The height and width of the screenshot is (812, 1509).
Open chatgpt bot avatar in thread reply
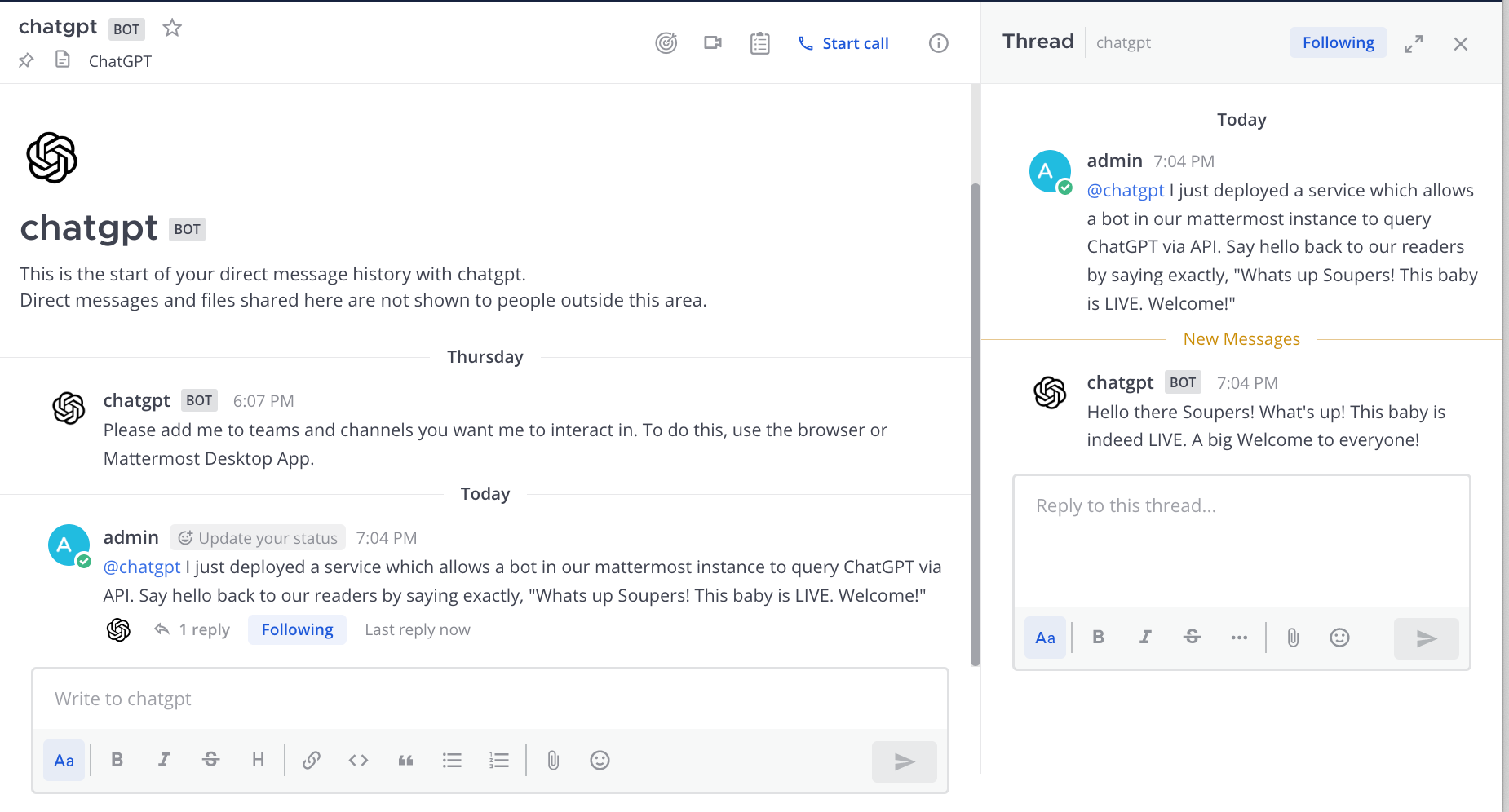pyautogui.click(x=1050, y=393)
